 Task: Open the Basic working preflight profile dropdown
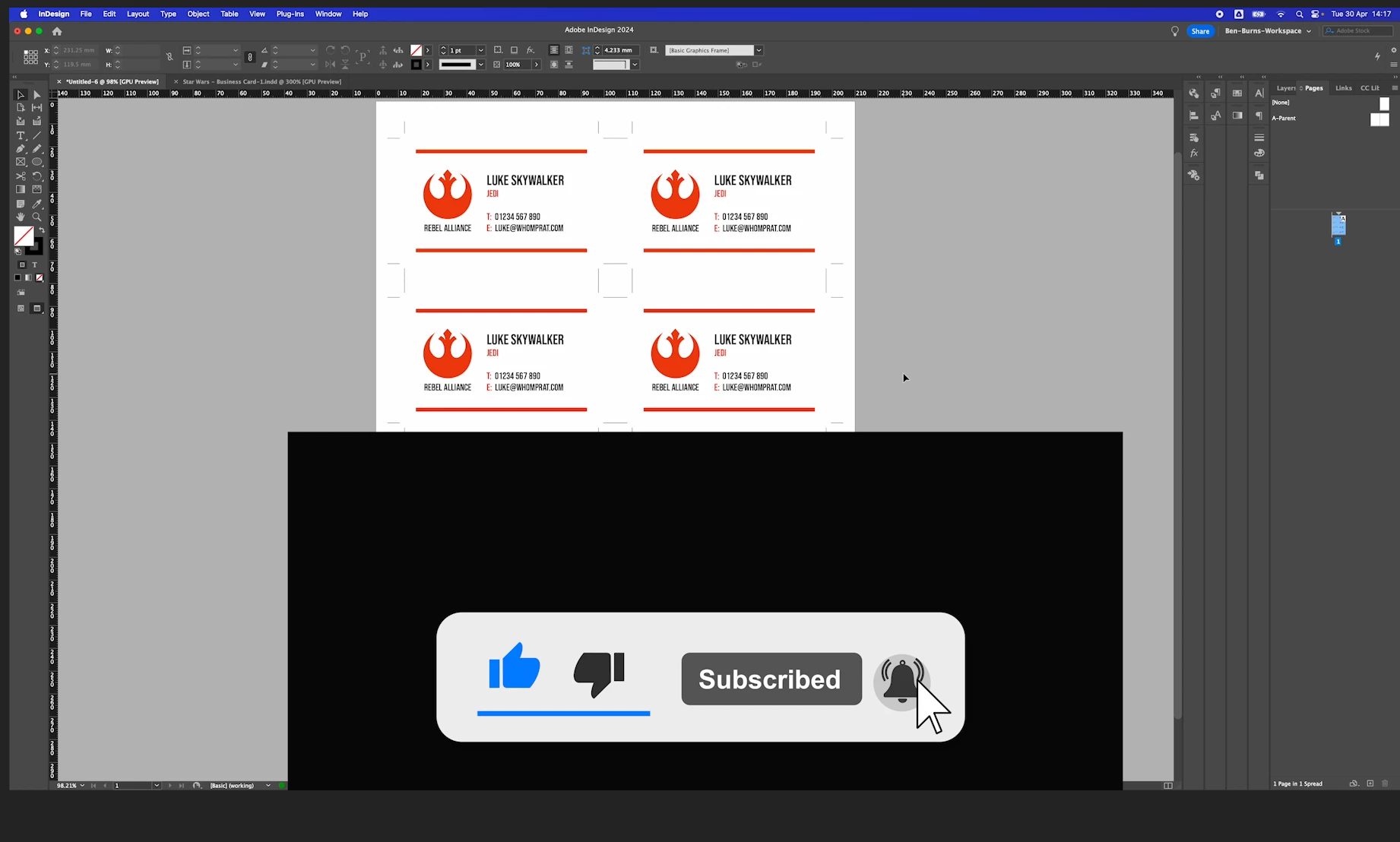tap(268, 786)
